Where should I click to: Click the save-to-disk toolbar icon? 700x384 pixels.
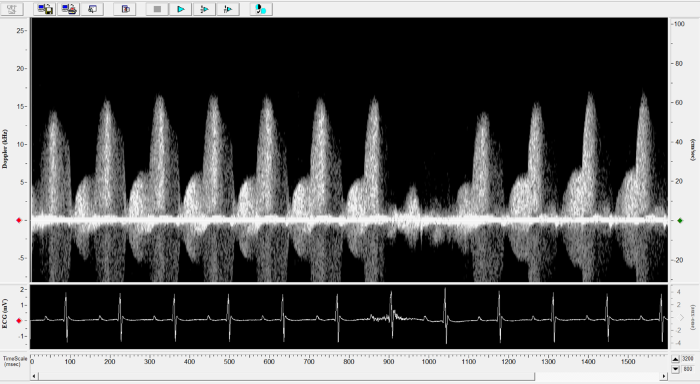pos(45,9)
